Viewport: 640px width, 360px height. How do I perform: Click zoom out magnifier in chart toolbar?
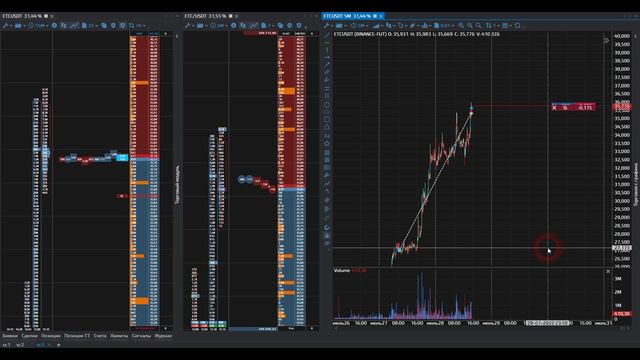[470, 25]
